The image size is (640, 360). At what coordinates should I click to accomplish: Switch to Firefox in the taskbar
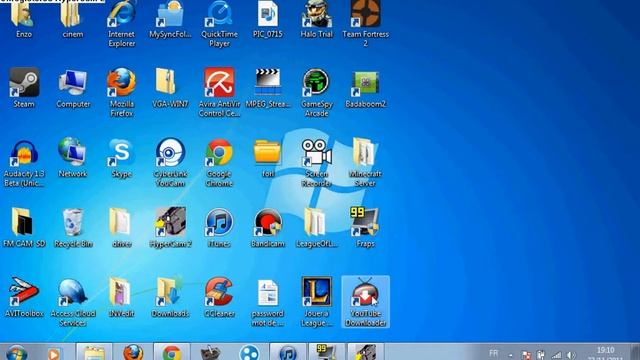tap(133, 352)
